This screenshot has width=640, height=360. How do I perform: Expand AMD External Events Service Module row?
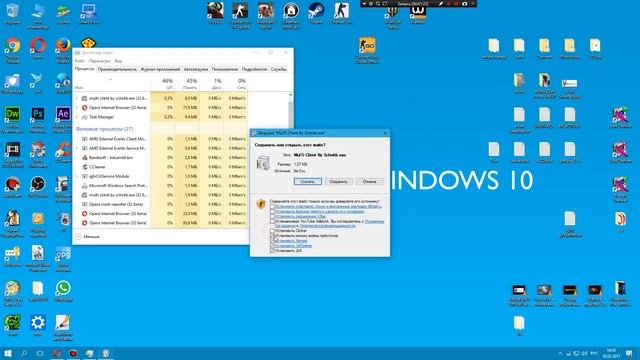click(x=77, y=148)
